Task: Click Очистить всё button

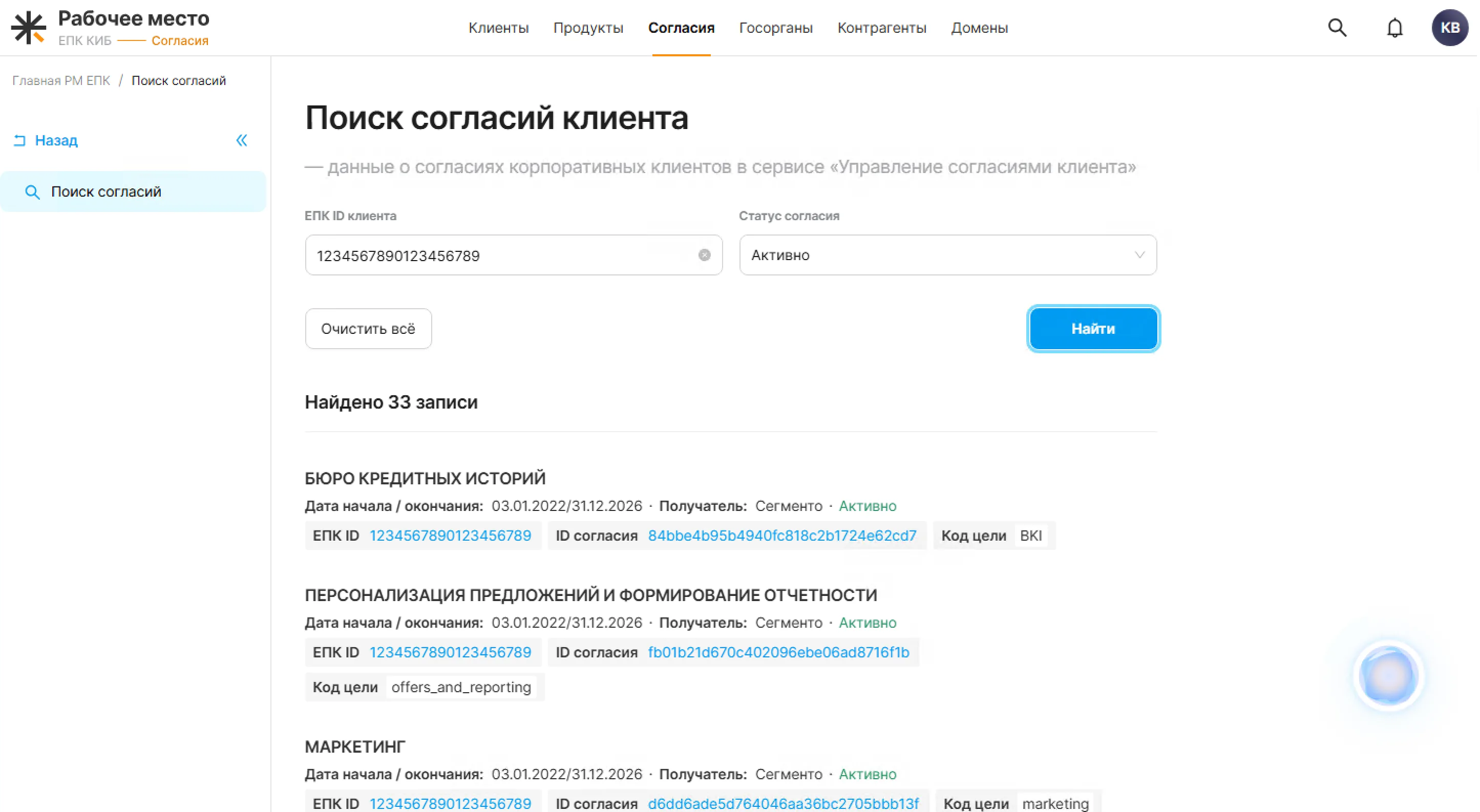Action: click(x=369, y=329)
